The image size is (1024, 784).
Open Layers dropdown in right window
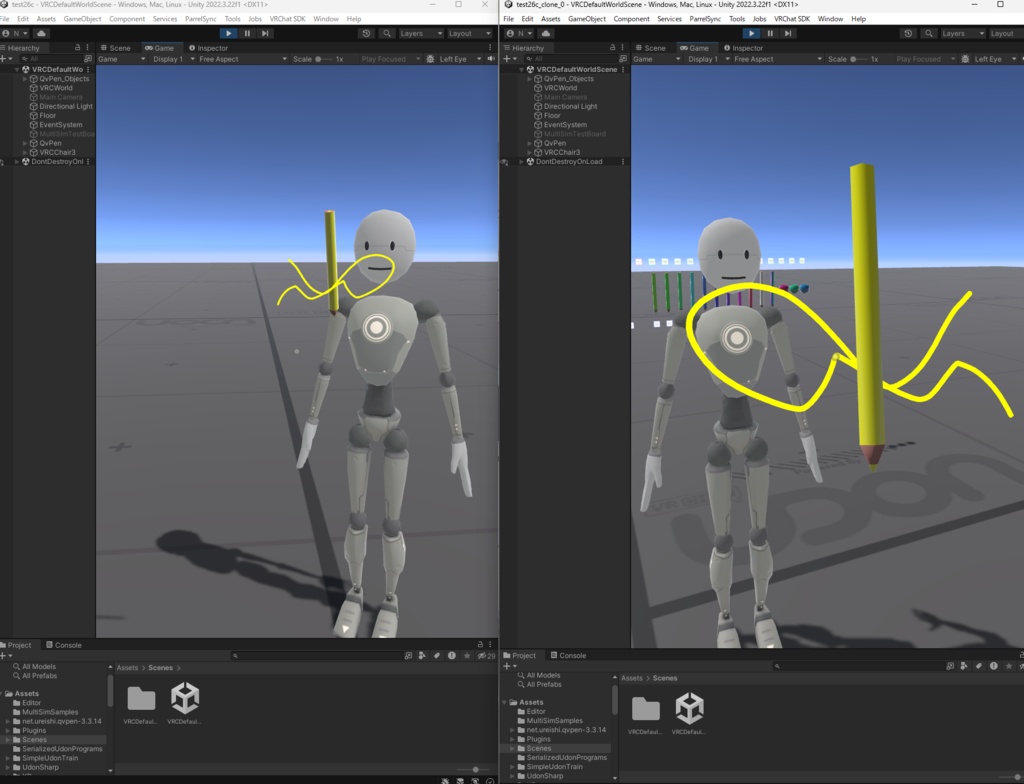tap(962, 33)
